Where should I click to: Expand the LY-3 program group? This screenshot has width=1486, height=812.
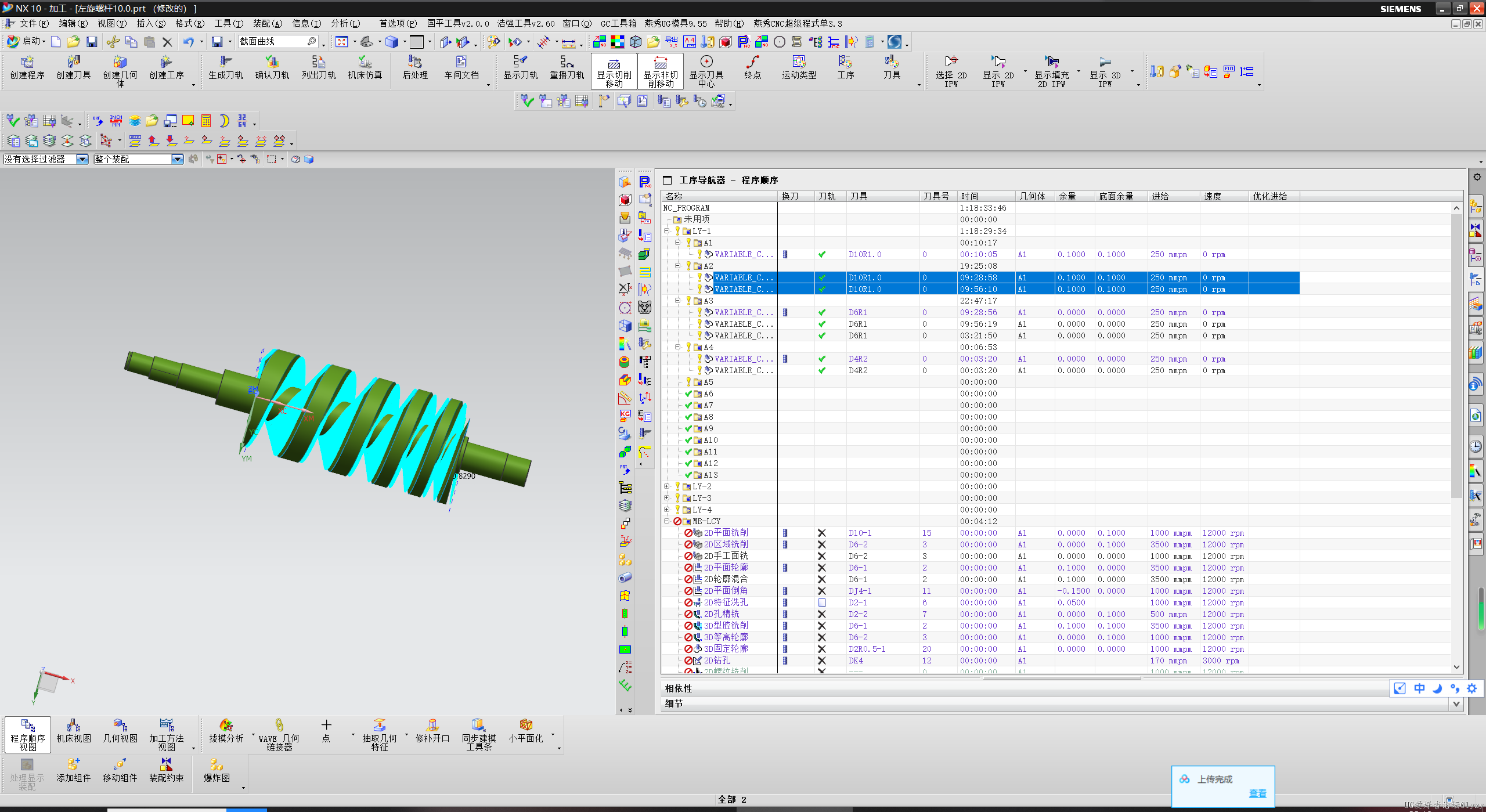click(x=667, y=498)
